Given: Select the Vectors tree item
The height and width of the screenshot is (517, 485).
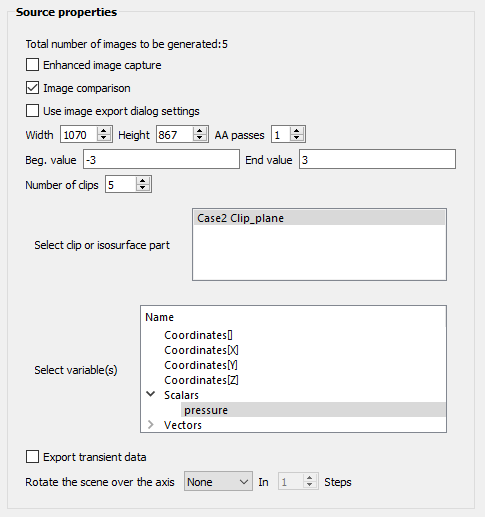Looking at the screenshot, I should 183,425.
